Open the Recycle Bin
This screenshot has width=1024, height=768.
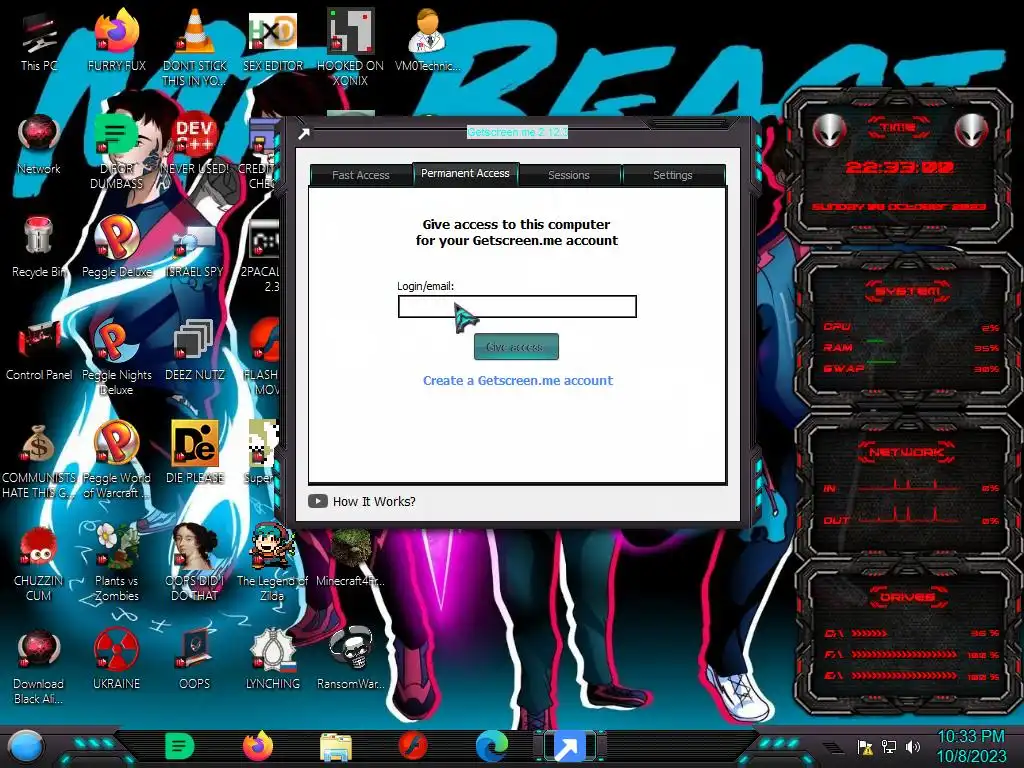pyautogui.click(x=39, y=248)
